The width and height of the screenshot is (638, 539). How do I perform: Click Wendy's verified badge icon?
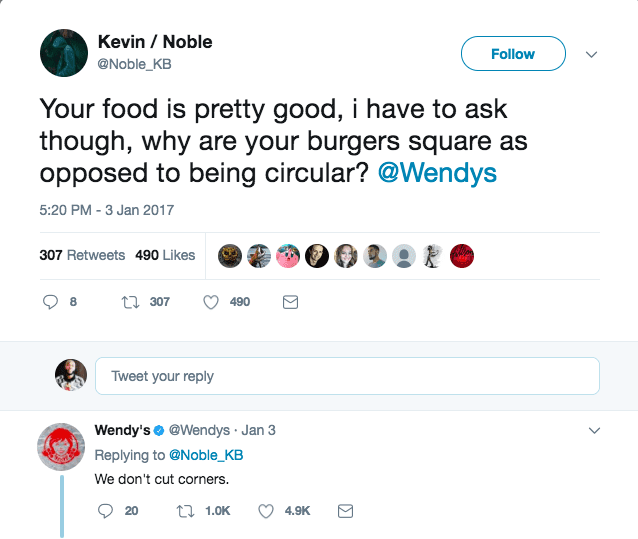pos(158,431)
